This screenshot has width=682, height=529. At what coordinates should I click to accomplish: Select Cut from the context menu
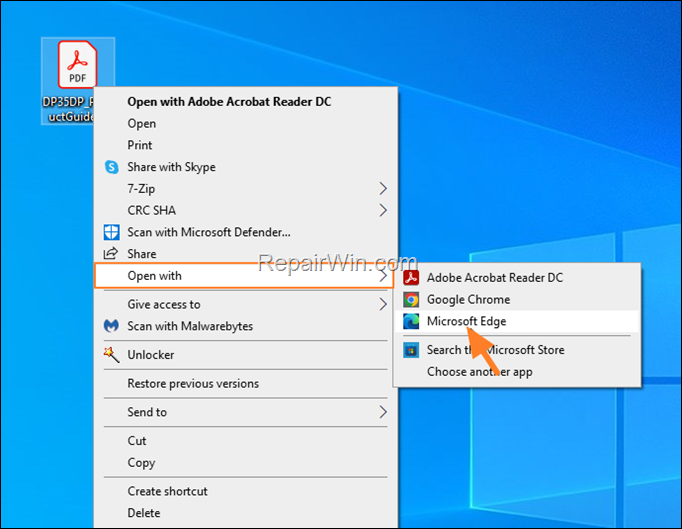246,441
